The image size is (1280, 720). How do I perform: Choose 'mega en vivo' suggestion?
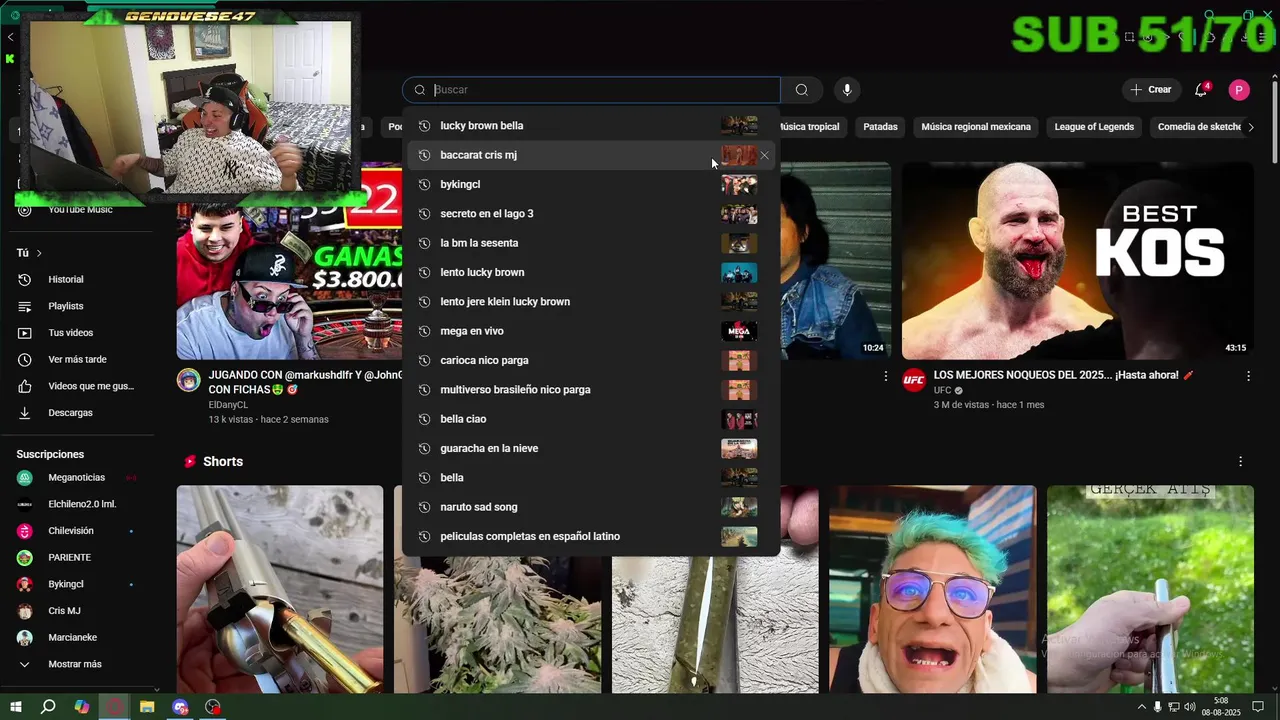[591, 331]
